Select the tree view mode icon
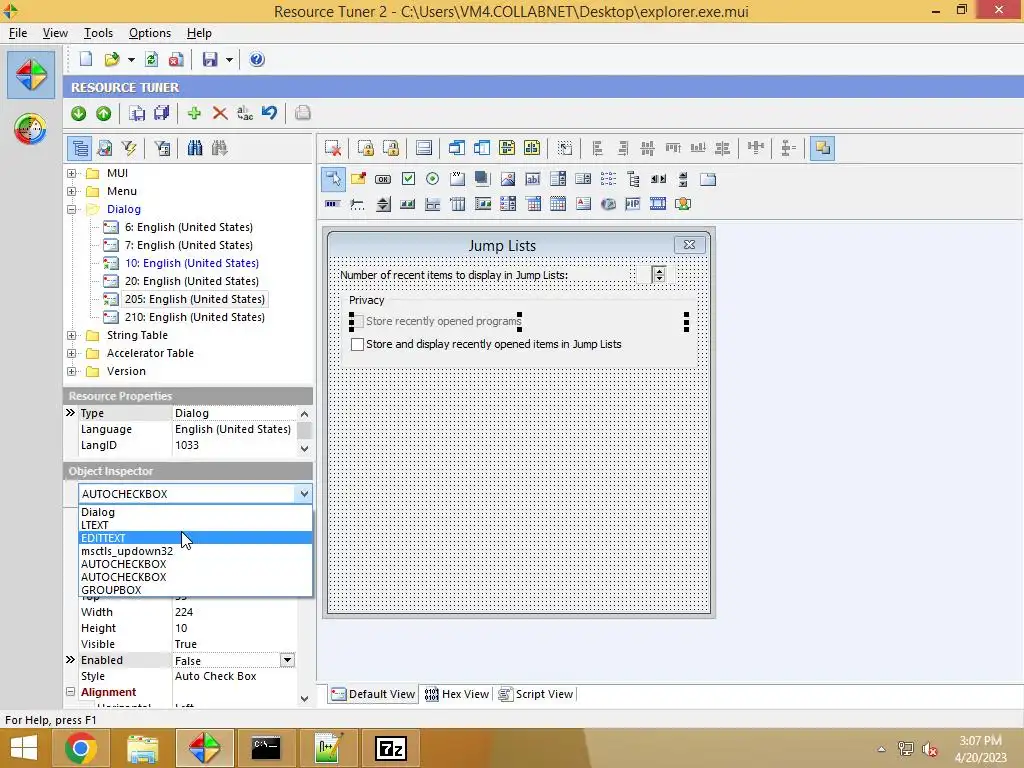This screenshot has height=768, width=1024. 80,148
